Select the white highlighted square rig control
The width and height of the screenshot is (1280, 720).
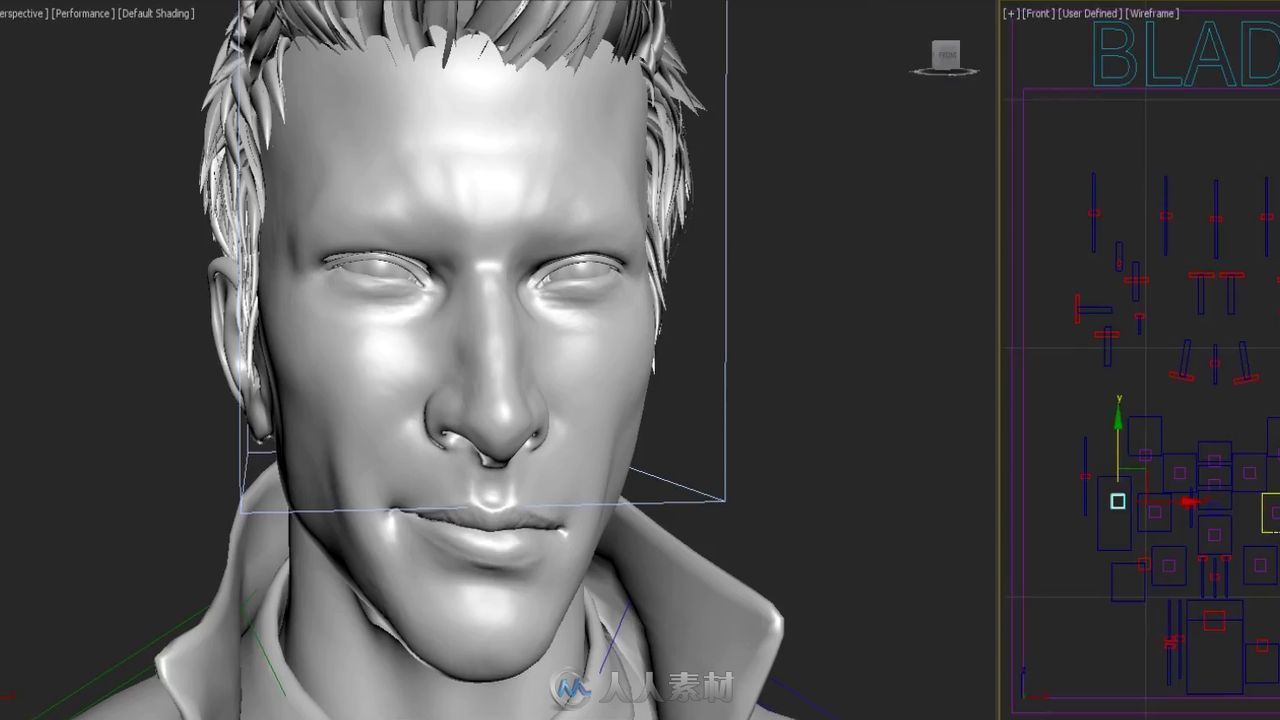click(1118, 502)
